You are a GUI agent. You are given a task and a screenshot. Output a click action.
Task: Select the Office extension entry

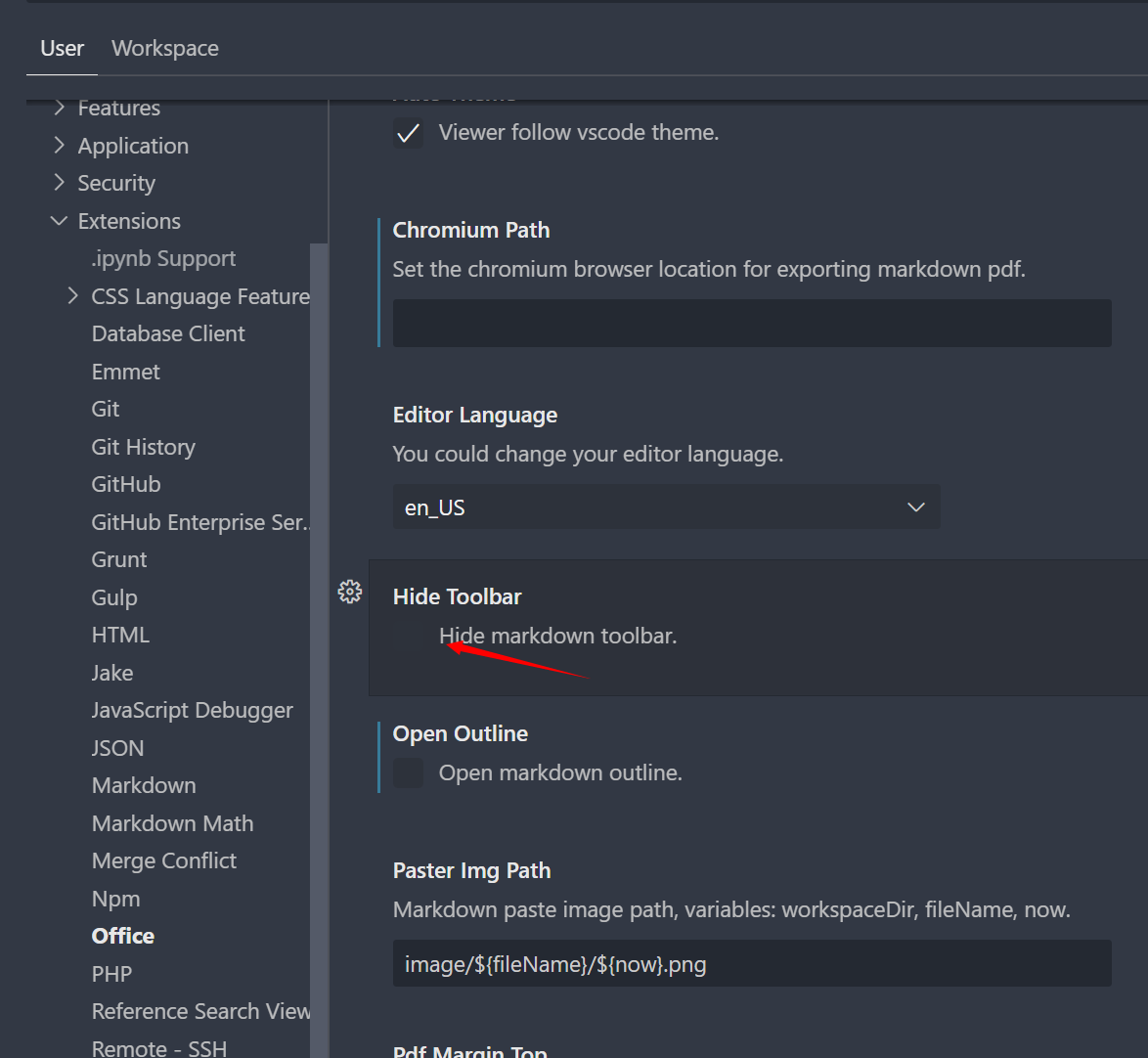pyautogui.click(x=122, y=936)
